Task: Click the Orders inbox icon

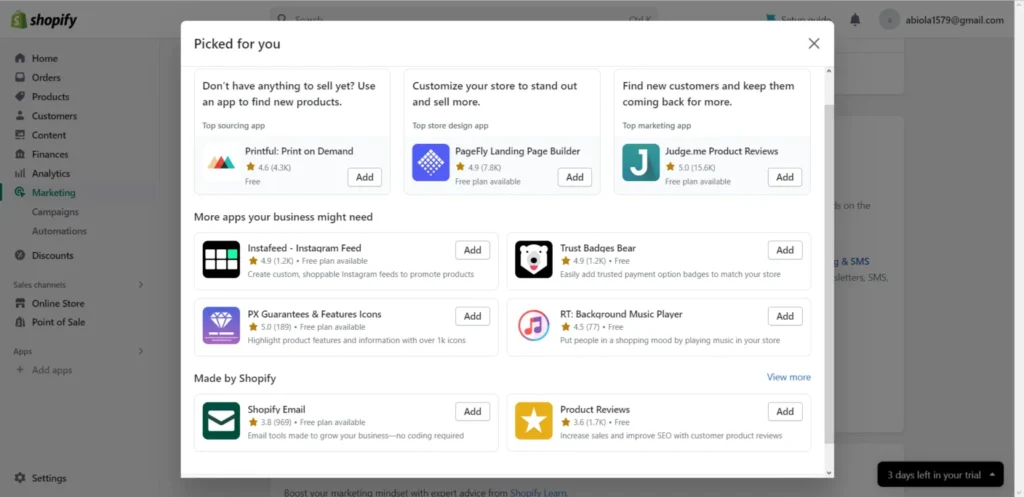Action: (20, 77)
